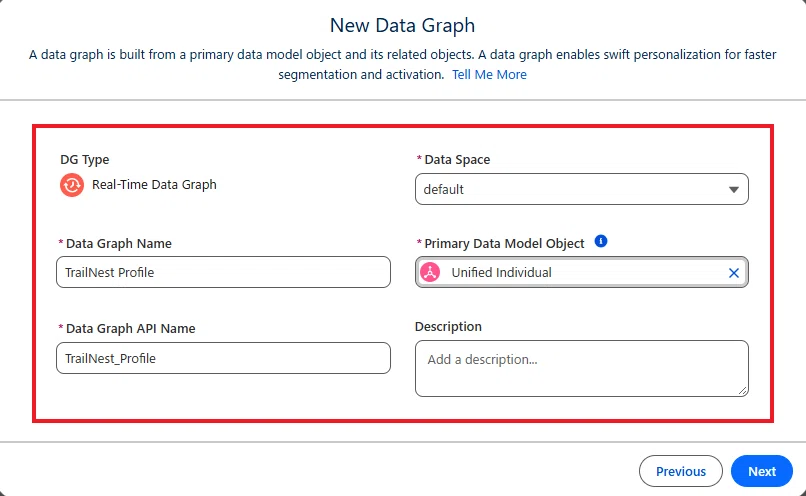806x496 pixels.
Task: Continue with the Next button
Action: pos(762,471)
